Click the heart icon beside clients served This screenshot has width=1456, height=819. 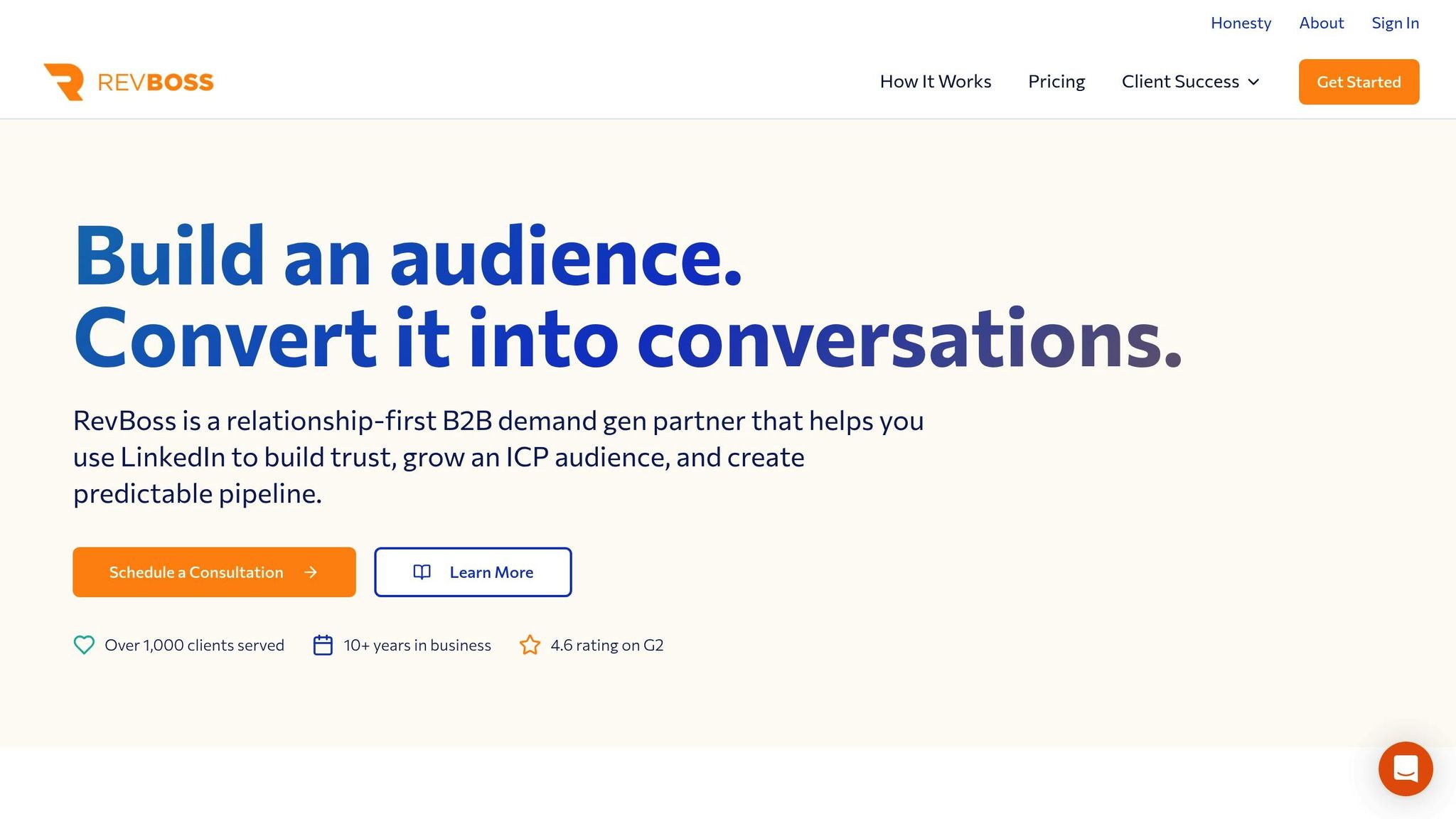pos(84,645)
